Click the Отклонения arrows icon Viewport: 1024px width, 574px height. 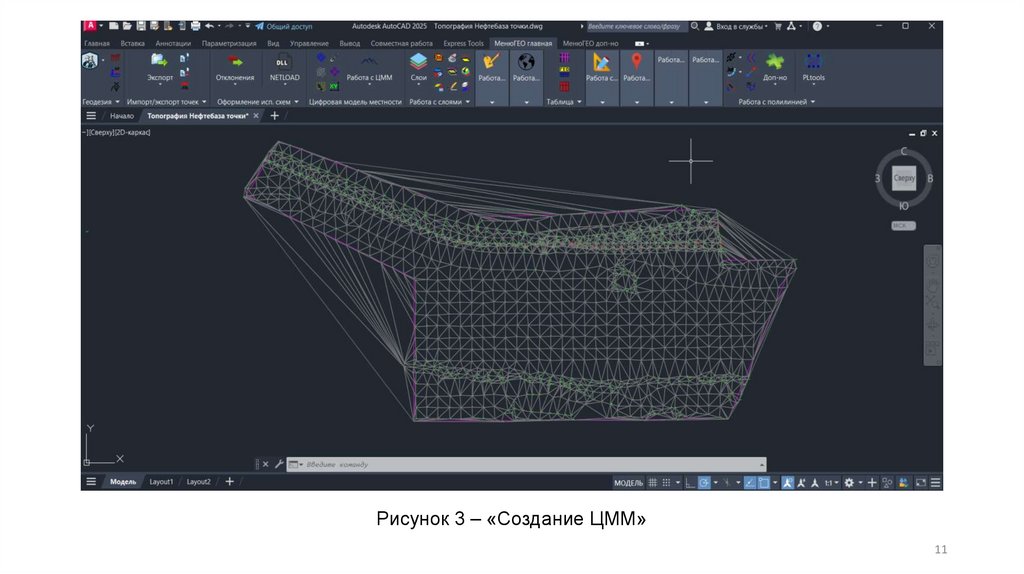(235, 62)
